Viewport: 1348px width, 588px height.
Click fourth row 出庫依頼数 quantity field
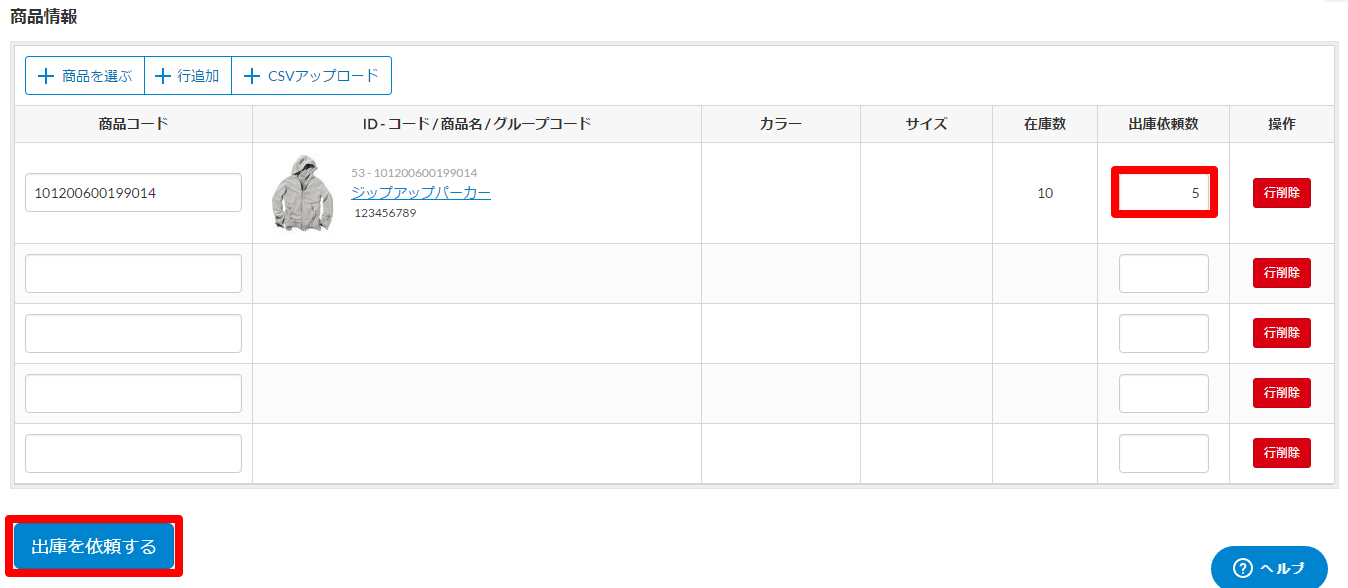coord(1163,394)
